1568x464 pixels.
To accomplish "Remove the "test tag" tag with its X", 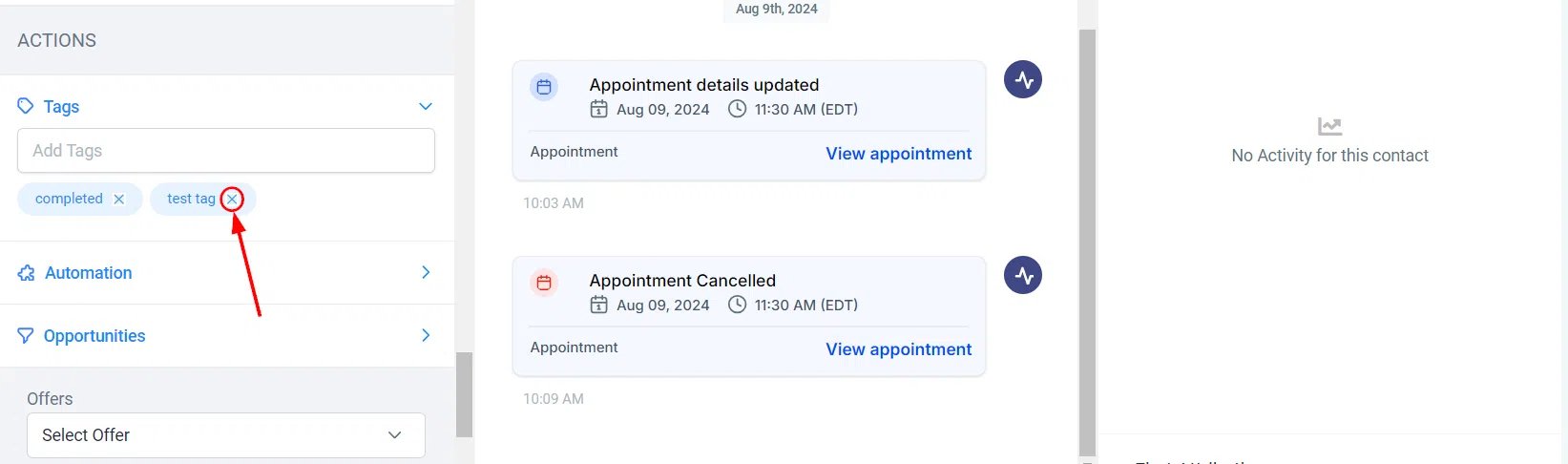I will point(232,199).
